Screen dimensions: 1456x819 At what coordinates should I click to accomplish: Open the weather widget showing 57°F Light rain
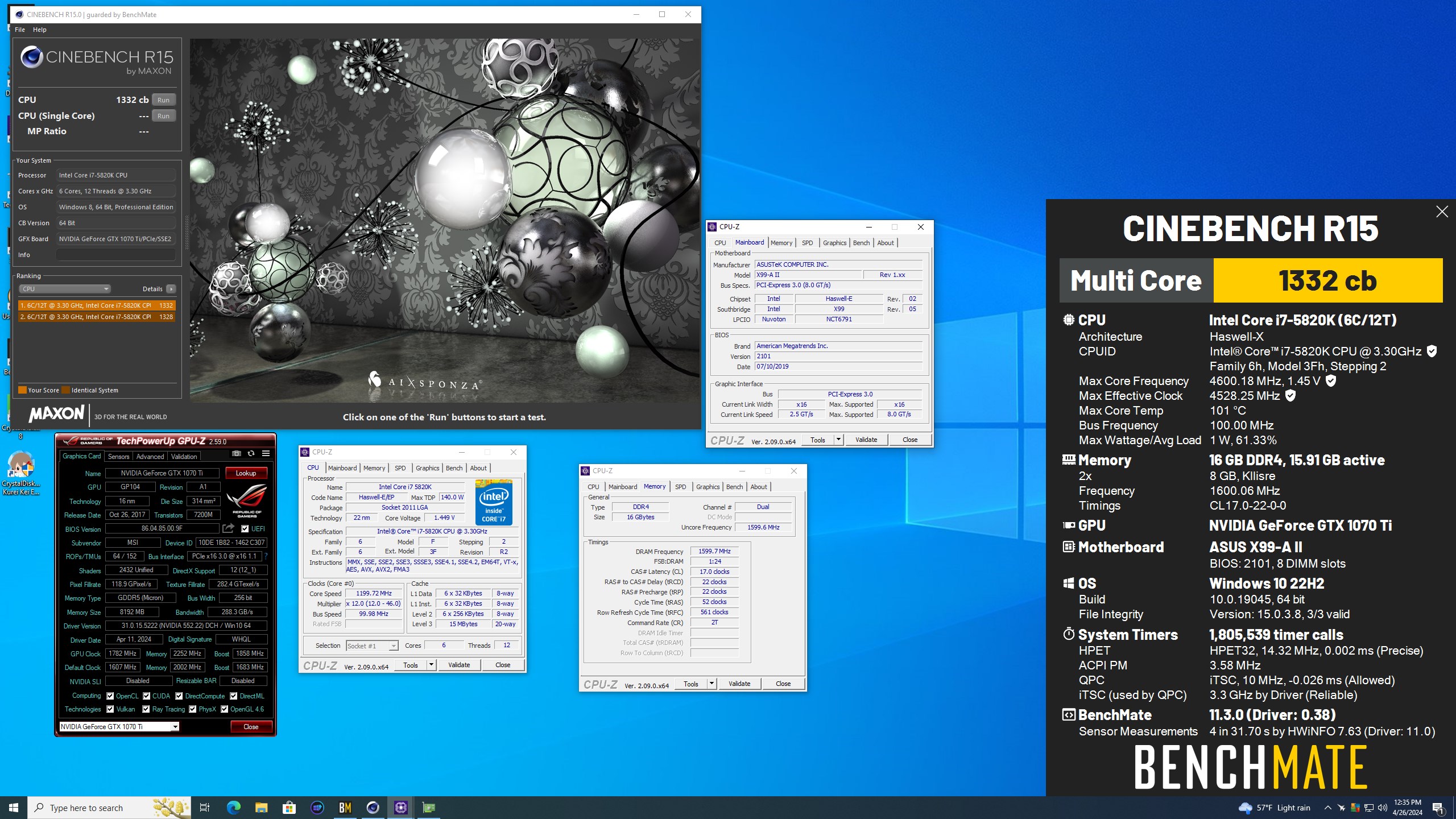1274,808
